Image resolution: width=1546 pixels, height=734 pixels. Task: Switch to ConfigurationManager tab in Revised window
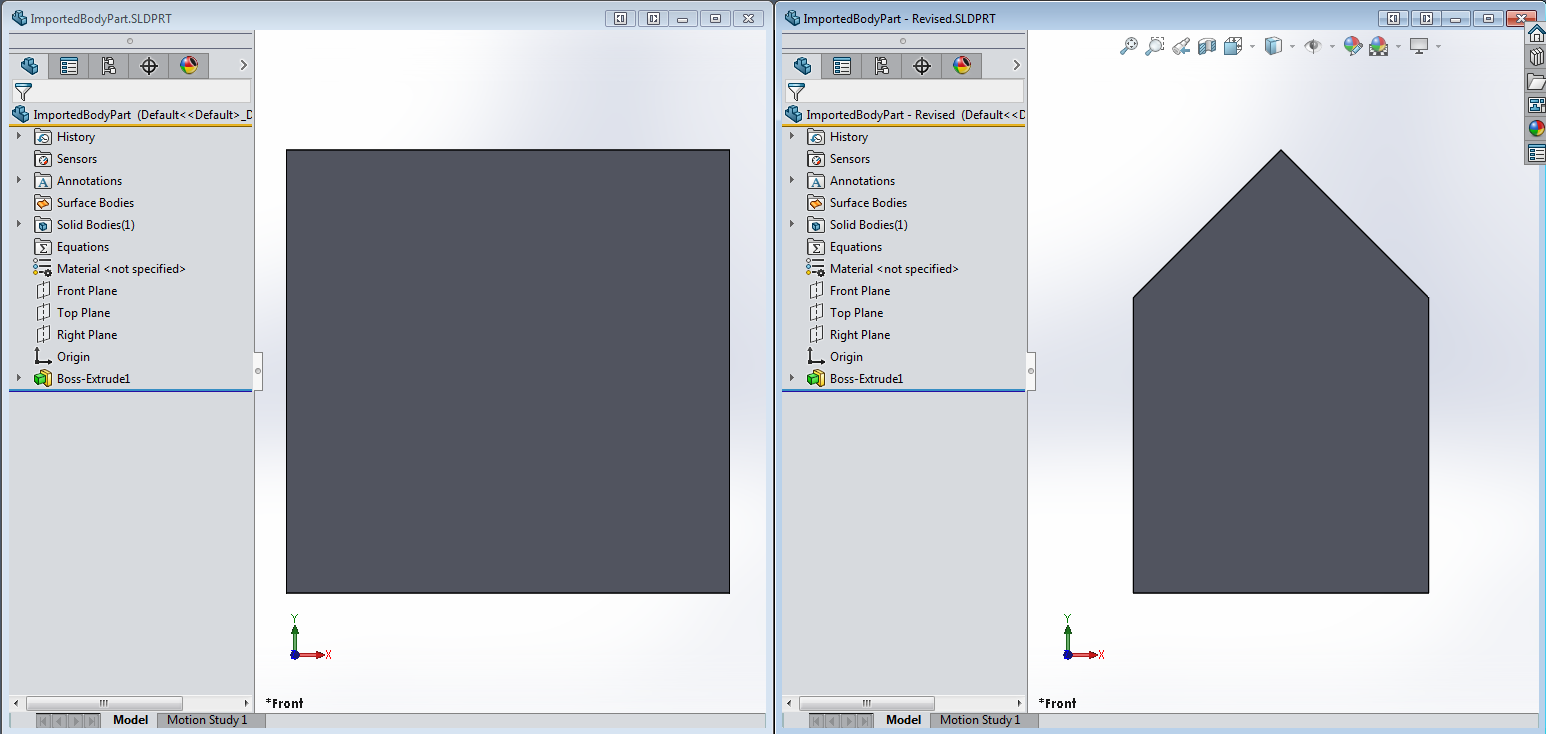coord(882,66)
